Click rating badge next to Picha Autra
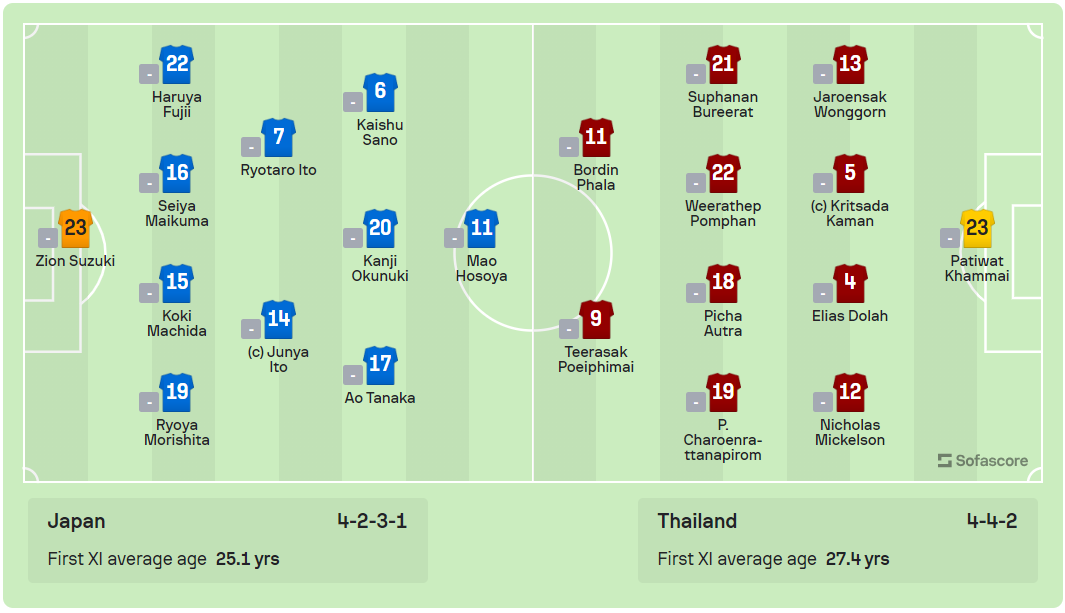The height and width of the screenshot is (613, 1065). 696,293
